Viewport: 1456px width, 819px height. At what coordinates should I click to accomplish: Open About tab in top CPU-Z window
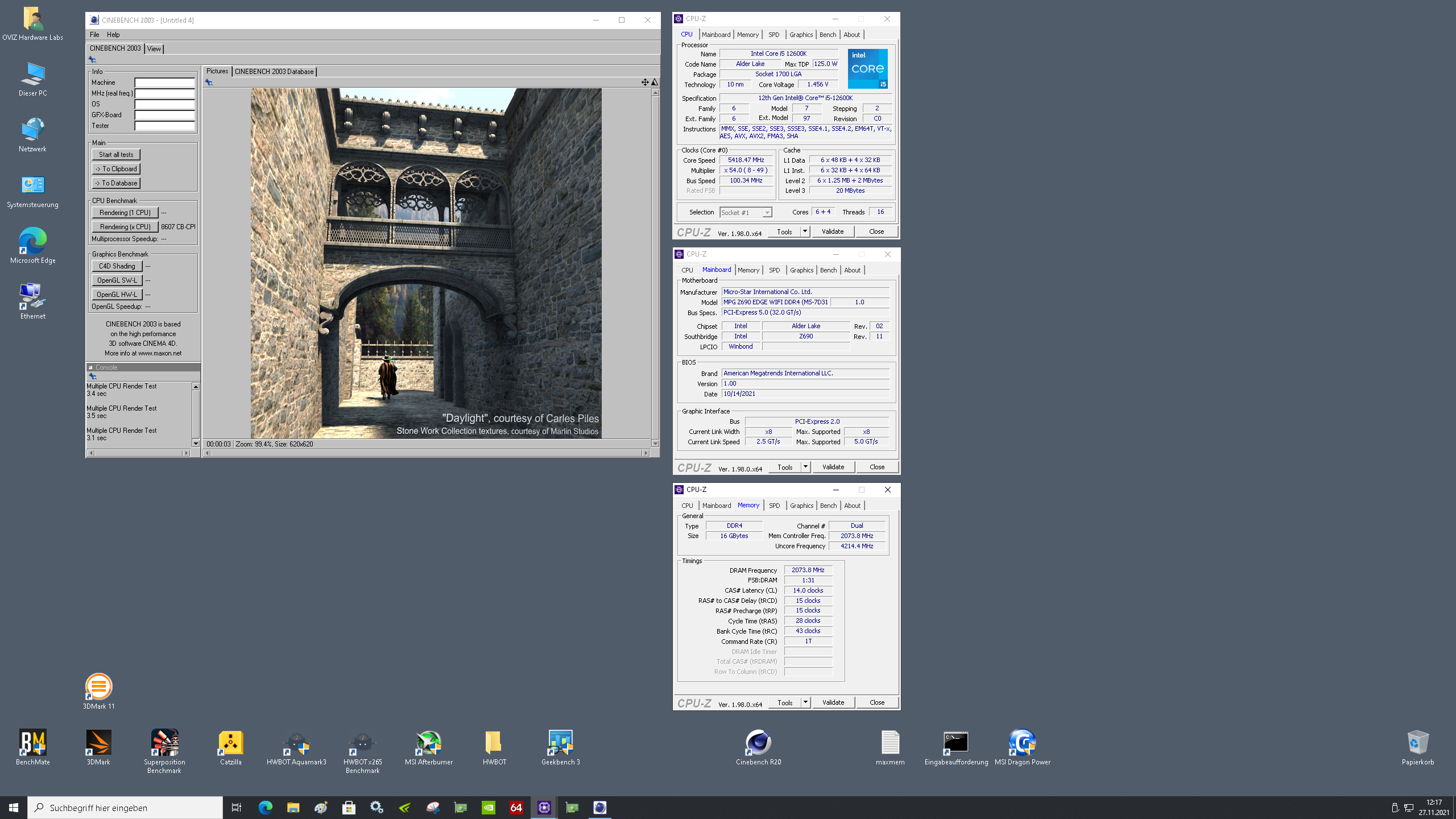click(851, 35)
